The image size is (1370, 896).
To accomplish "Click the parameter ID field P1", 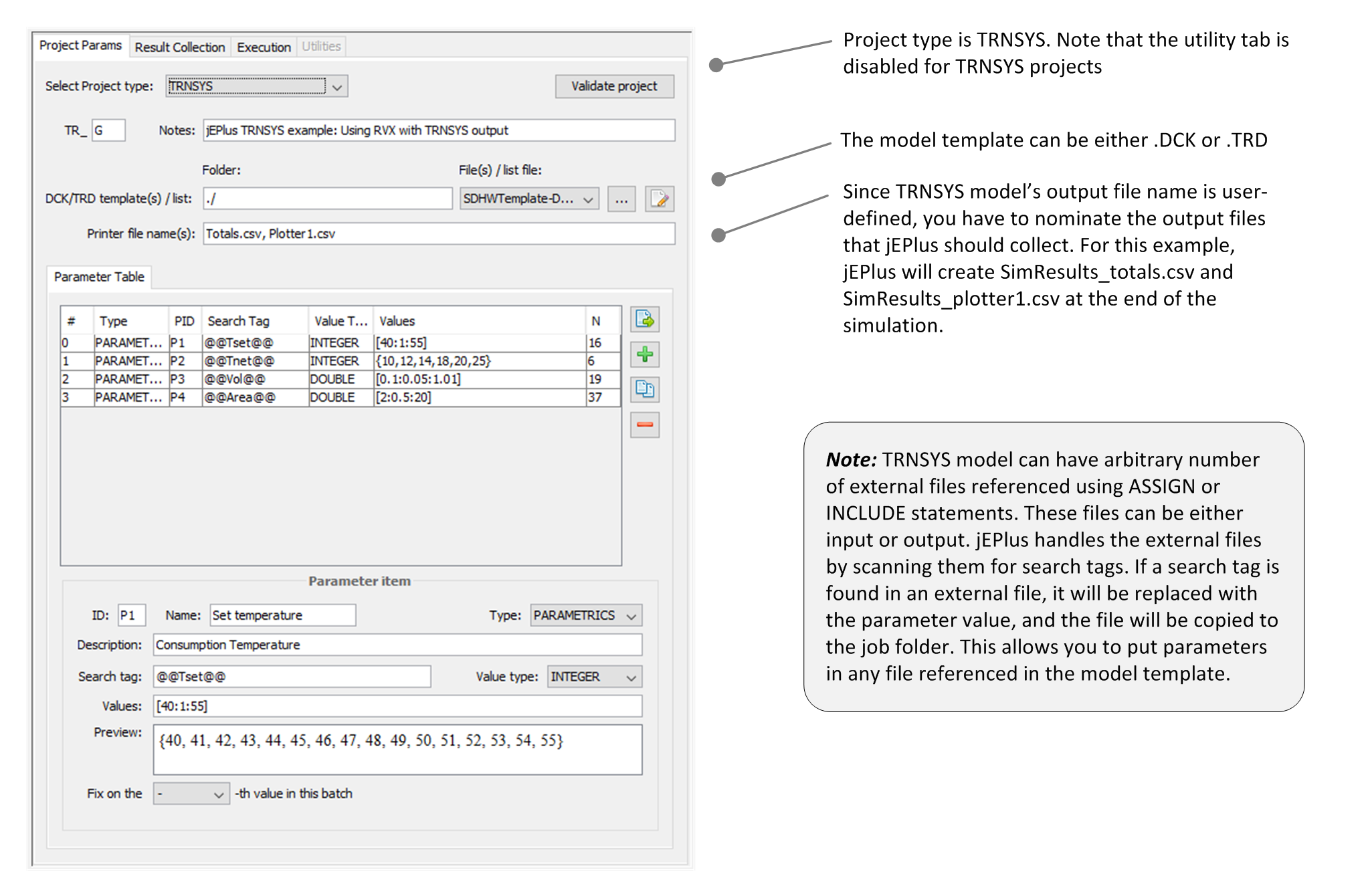I will click(132, 615).
